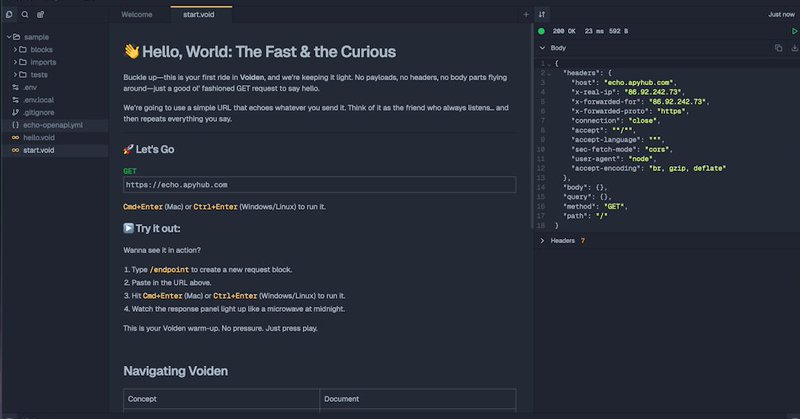Image resolution: width=800 pixels, height=419 pixels.
Task: Download the response body
Action: 794,48
